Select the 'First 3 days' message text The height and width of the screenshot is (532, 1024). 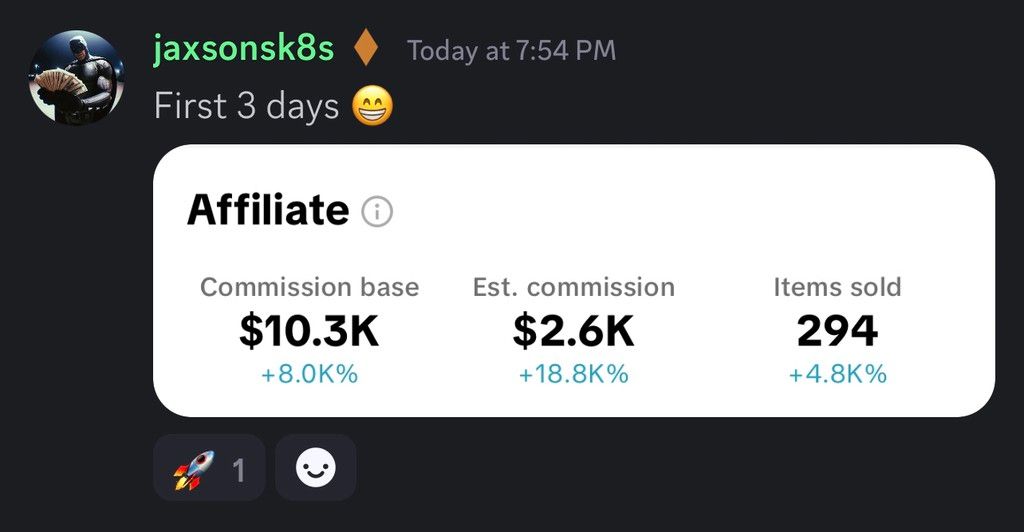[x=246, y=106]
